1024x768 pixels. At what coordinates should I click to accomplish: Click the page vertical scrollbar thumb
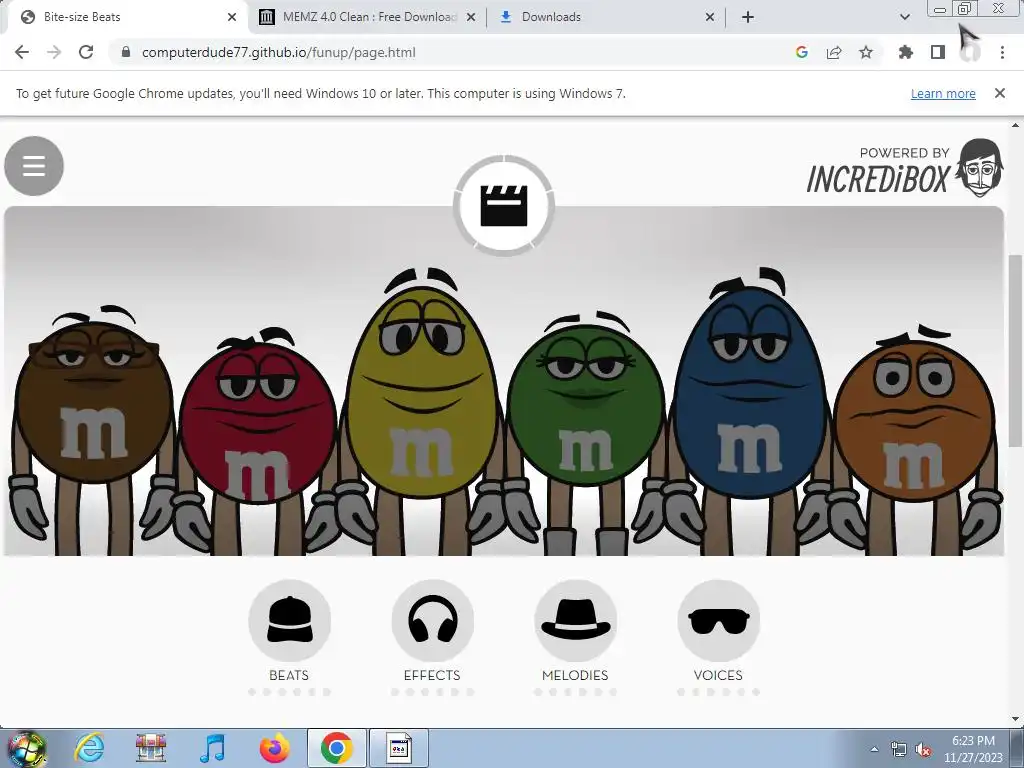click(x=1016, y=351)
